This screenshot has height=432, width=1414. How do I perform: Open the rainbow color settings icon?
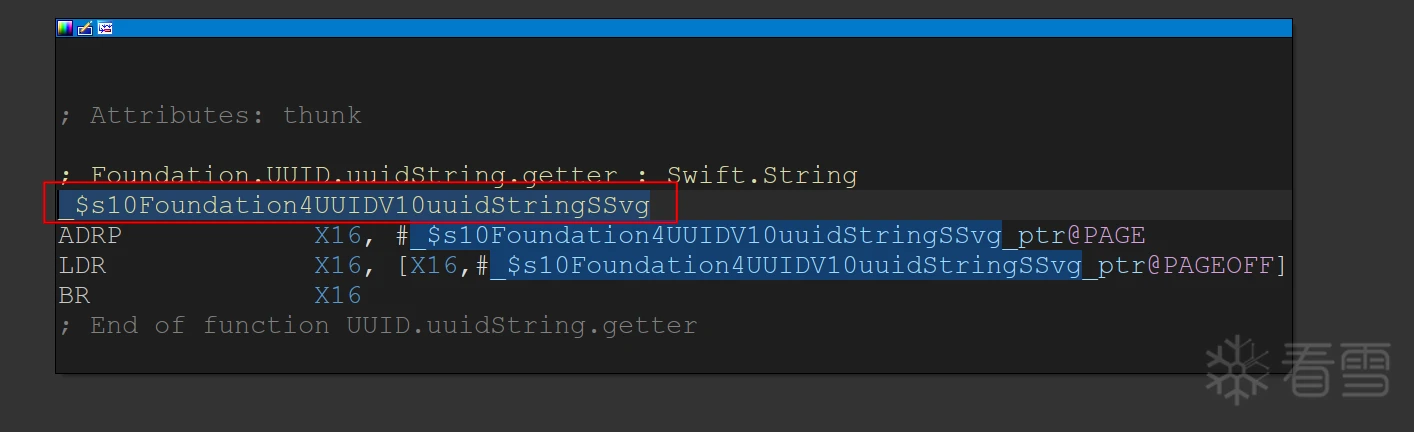[x=65, y=28]
